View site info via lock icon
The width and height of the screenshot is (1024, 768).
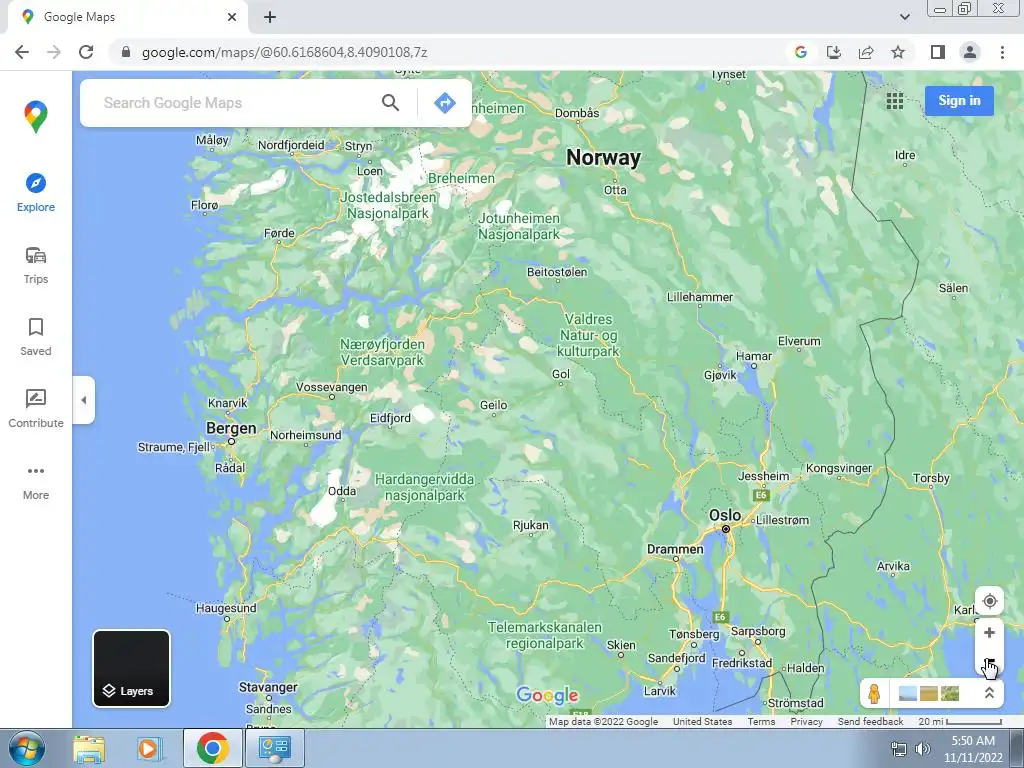pos(126,52)
